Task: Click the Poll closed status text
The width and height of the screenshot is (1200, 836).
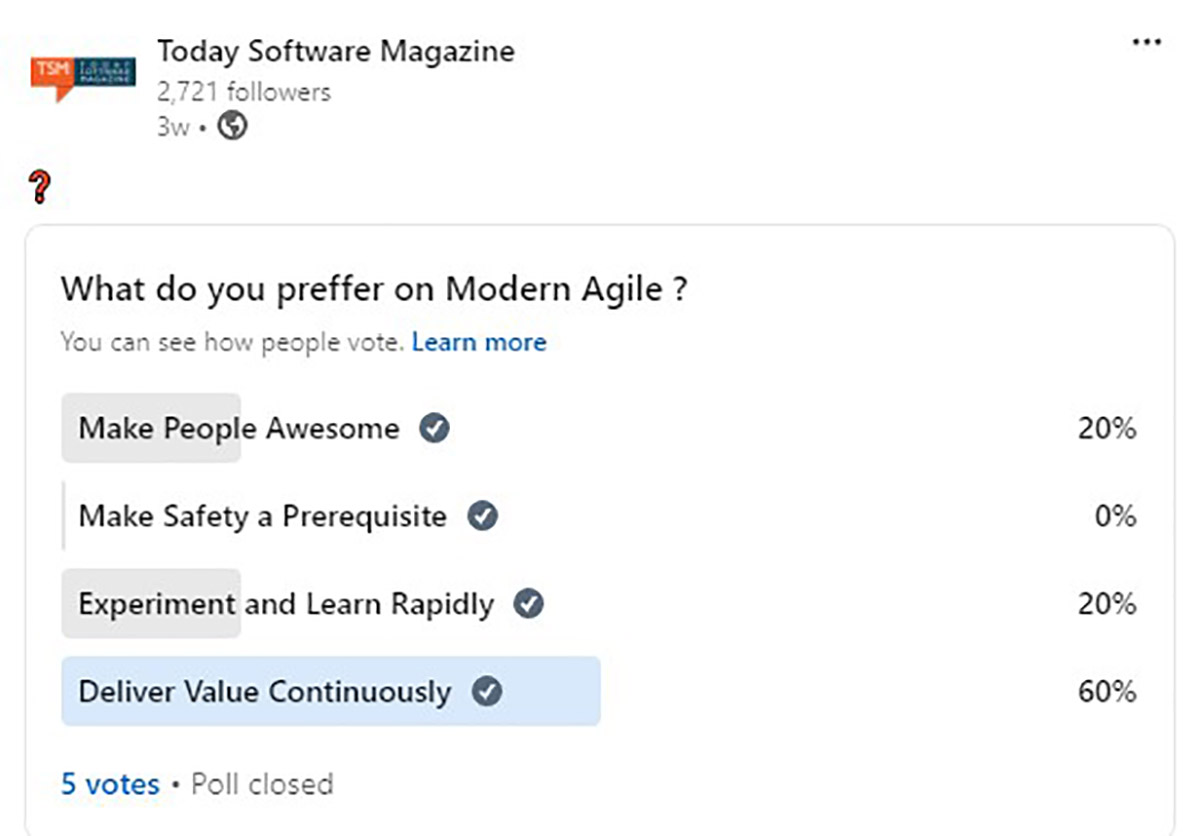Action: pyautogui.click(x=262, y=784)
